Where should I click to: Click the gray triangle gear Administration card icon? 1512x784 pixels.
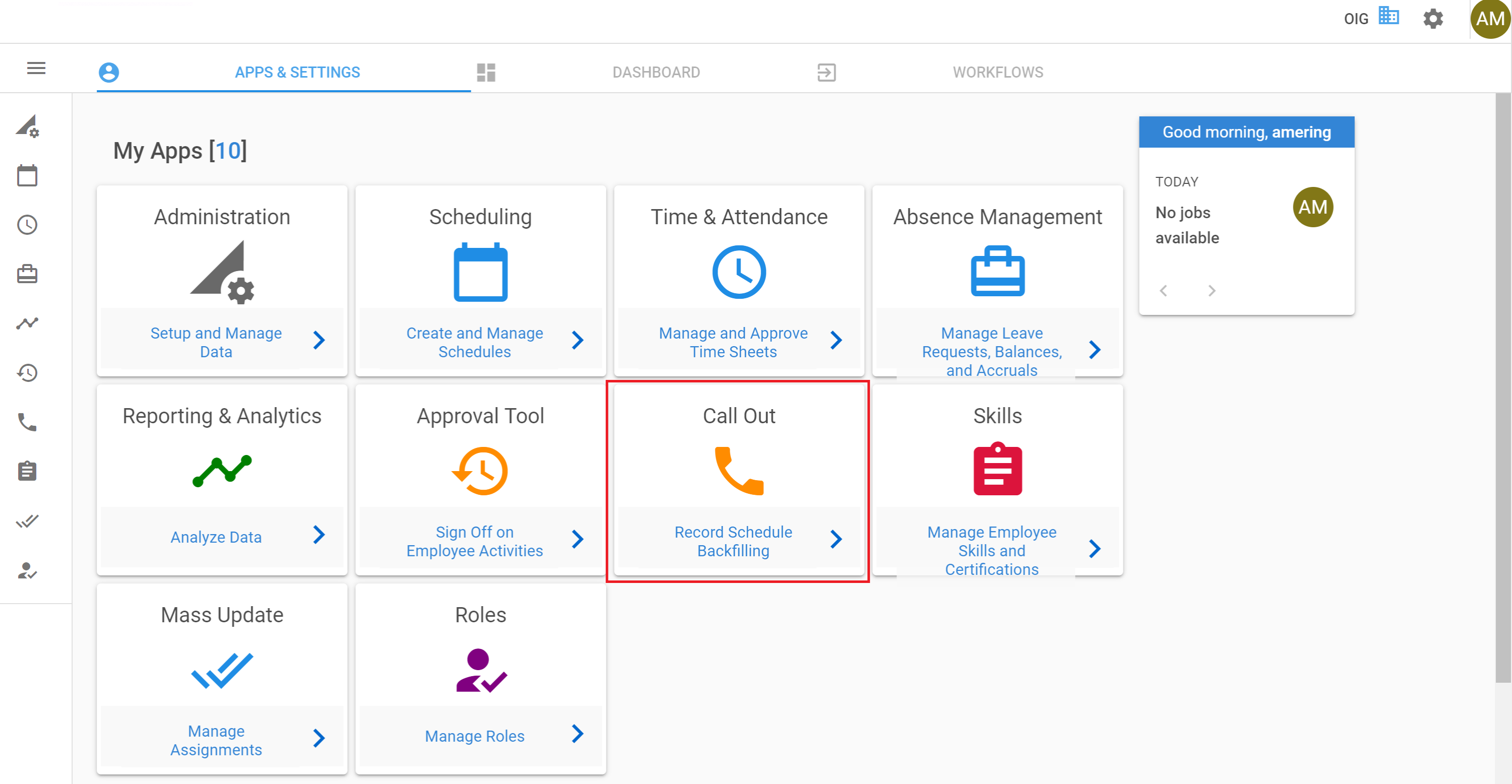pyautogui.click(x=222, y=272)
